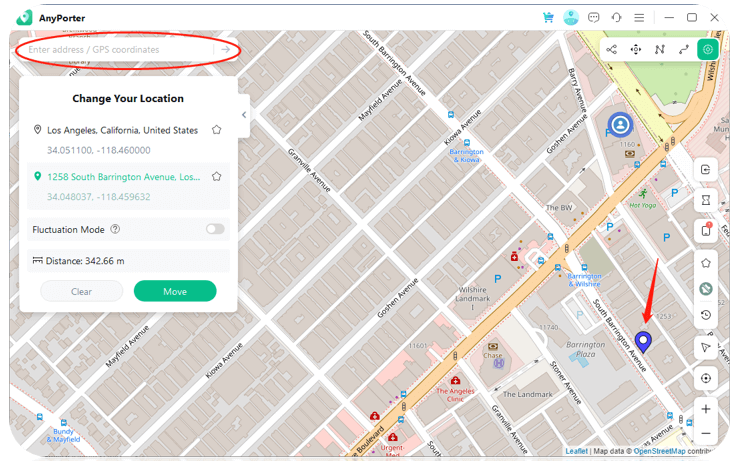The width and height of the screenshot is (747, 461).
Task: Click the Barrington & Kiowa bus stop label
Action: (466, 155)
